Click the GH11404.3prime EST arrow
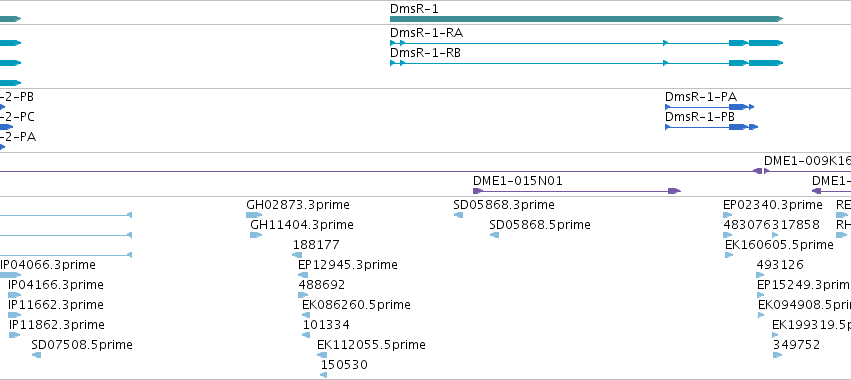851x380 pixels. (256, 235)
